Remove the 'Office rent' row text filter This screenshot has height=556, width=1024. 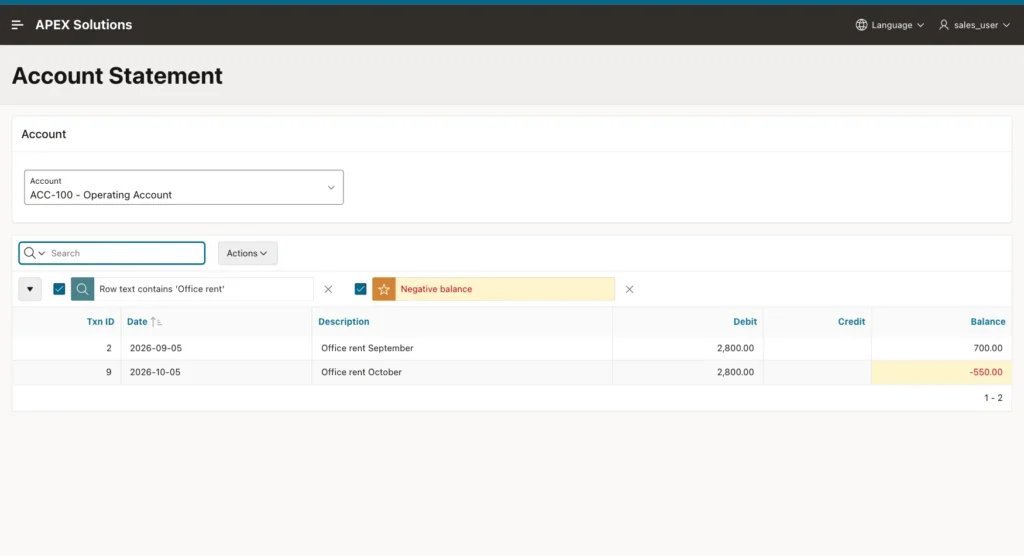328,289
